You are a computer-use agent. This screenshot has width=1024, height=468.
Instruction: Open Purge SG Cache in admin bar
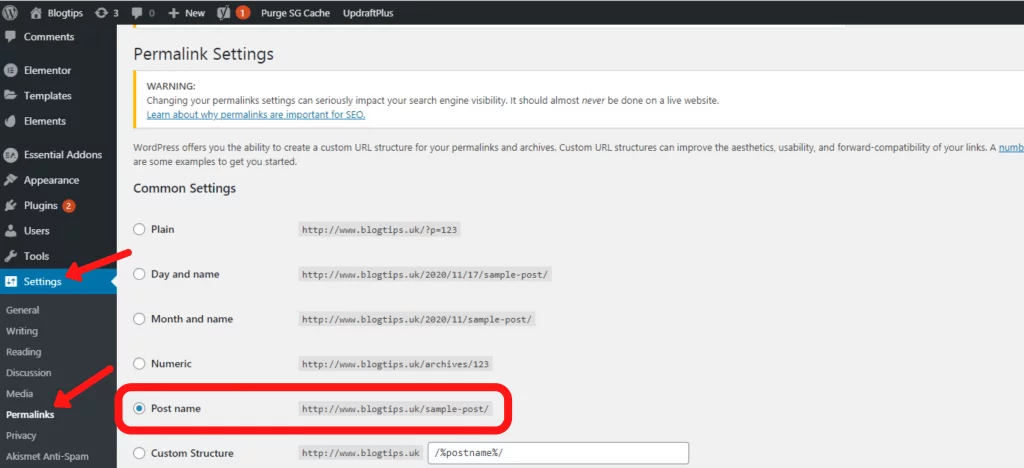point(295,13)
